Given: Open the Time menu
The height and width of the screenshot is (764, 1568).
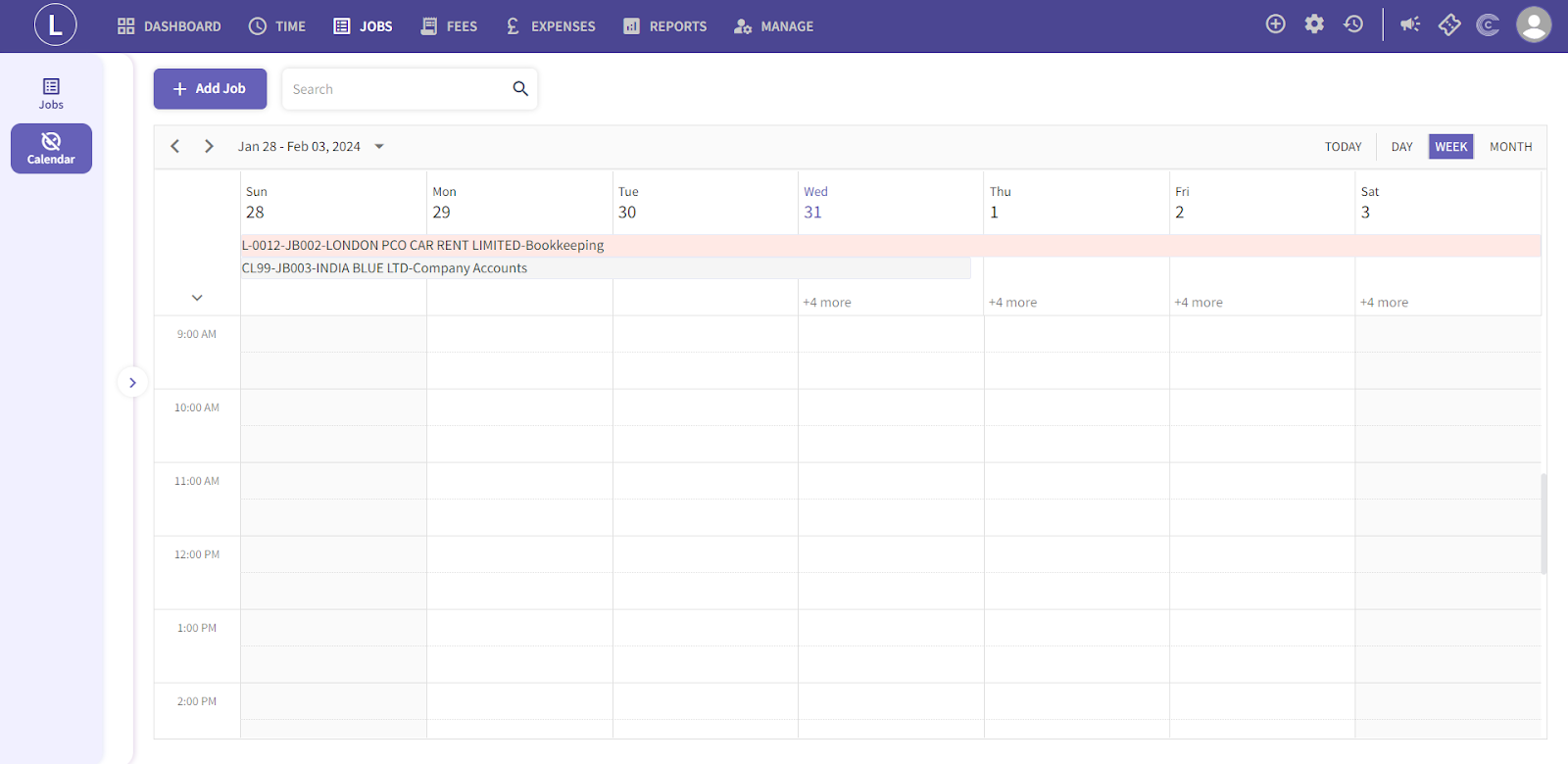Looking at the screenshot, I should [277, 26].
